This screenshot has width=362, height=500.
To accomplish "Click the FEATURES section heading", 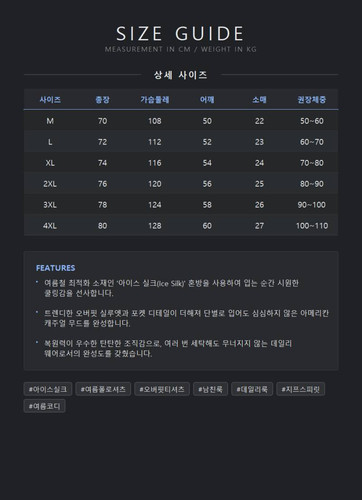I will [x=56, y=268].
